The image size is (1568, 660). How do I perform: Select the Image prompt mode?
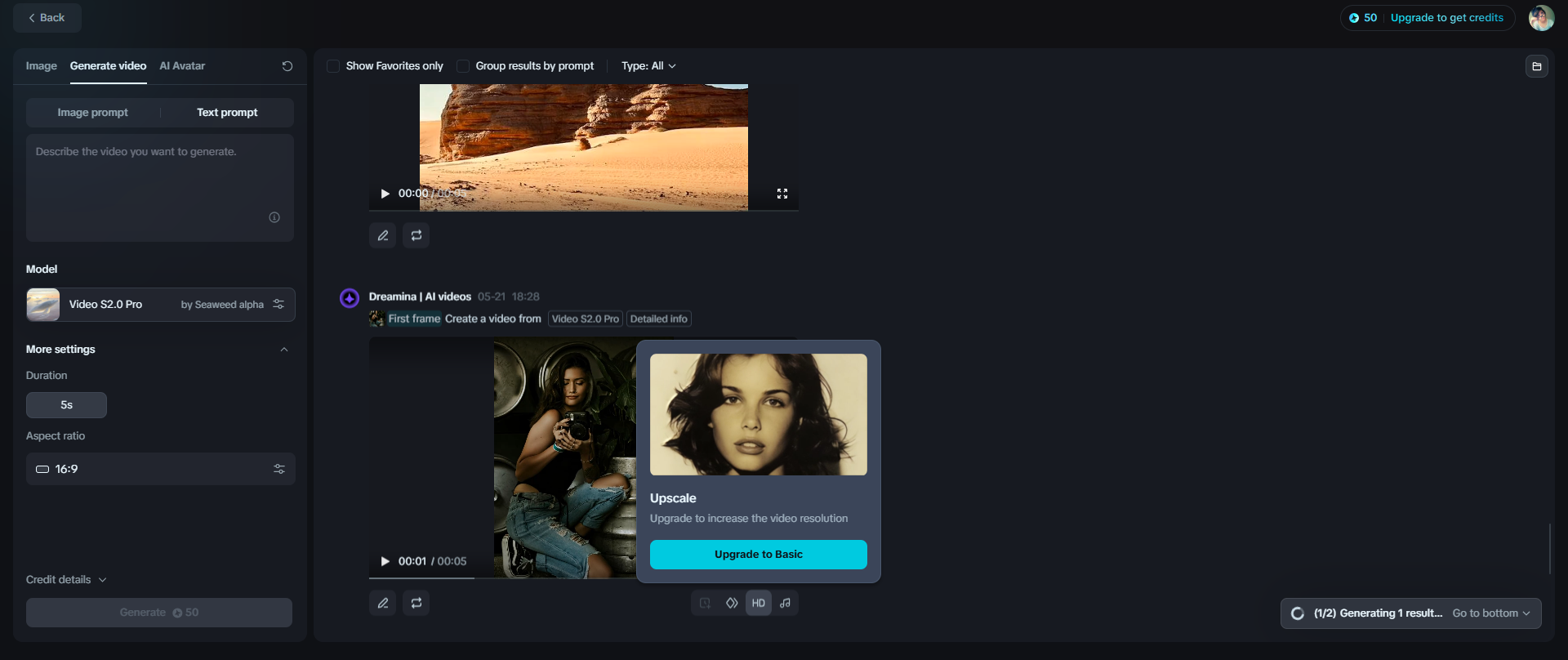tap(93, 113)
